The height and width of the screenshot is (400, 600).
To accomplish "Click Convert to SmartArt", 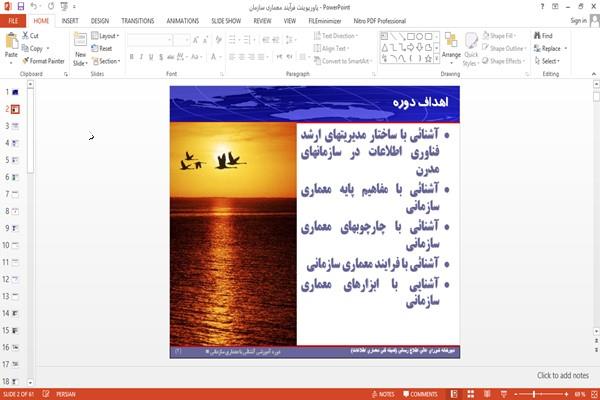I will point(342,61).
